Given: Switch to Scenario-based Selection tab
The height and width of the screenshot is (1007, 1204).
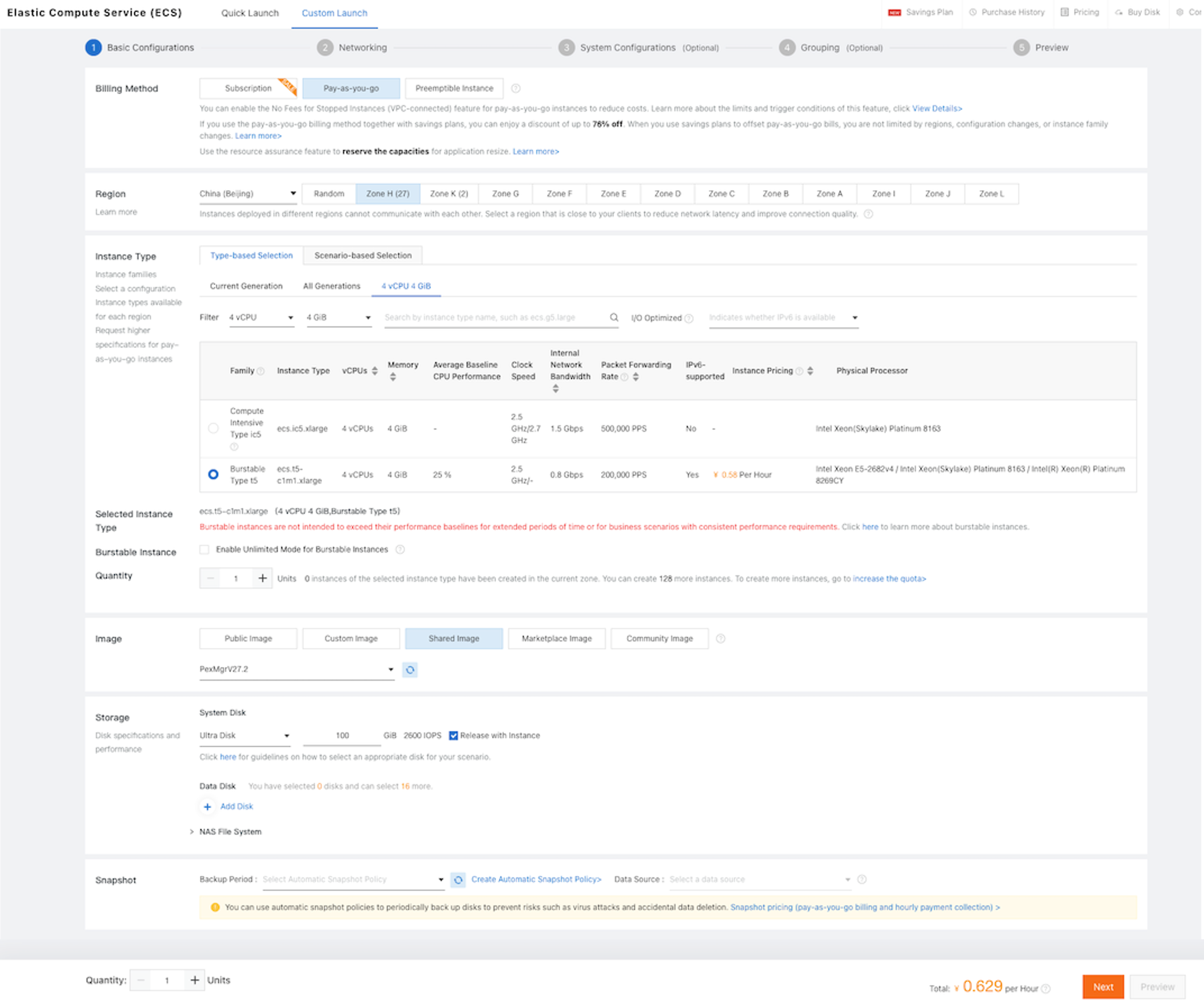Looking at the screenshot, I should click(362, 256).
